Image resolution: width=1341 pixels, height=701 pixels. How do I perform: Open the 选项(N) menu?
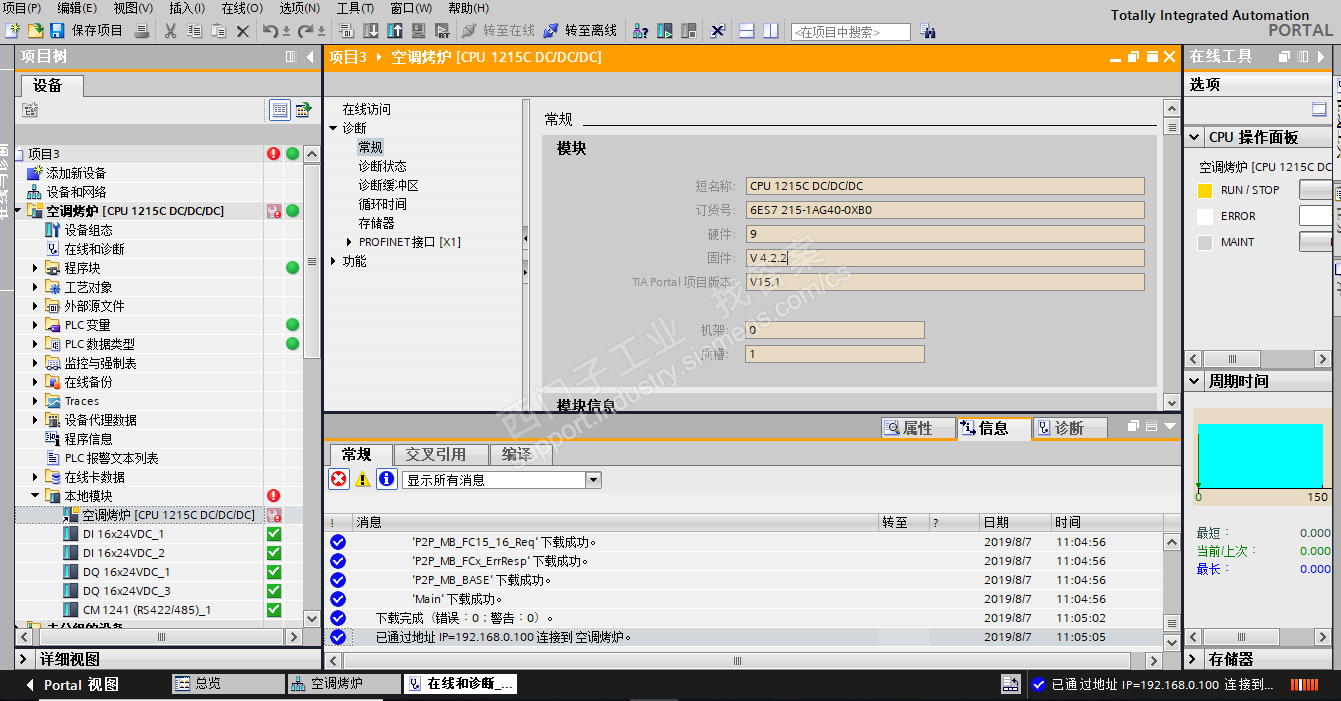pyautogui.click(x=299, y=8)
